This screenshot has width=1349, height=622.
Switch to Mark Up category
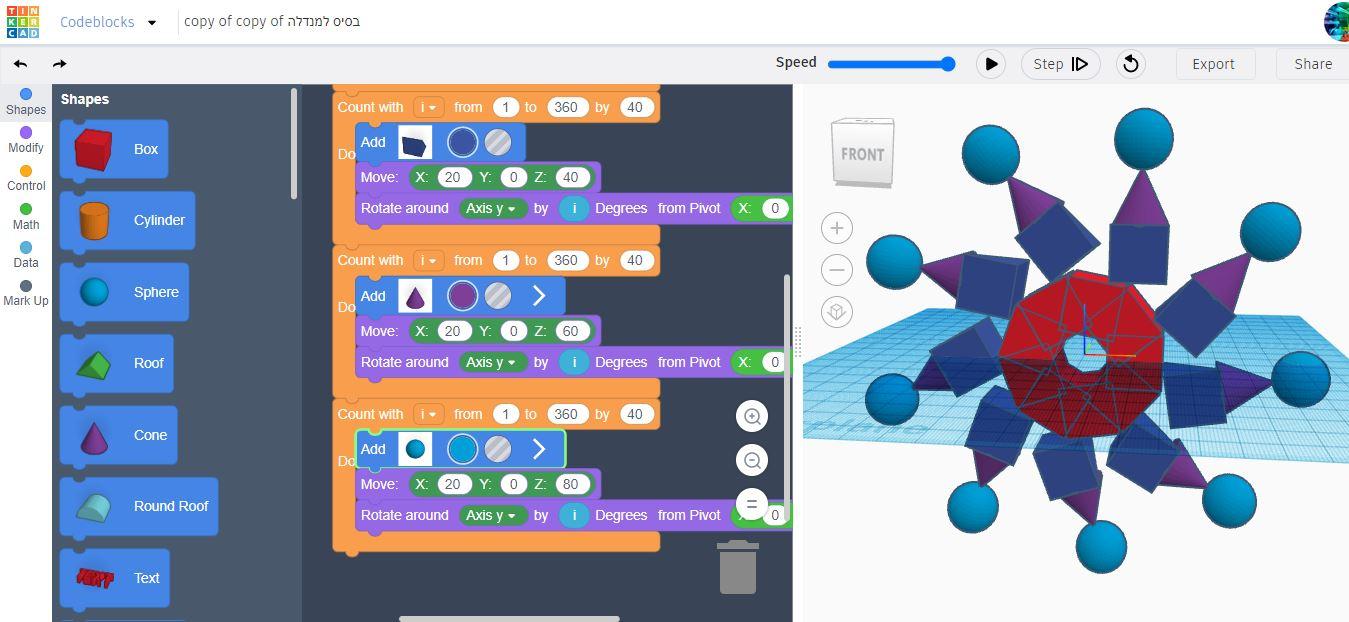click(x=26, y=293)
